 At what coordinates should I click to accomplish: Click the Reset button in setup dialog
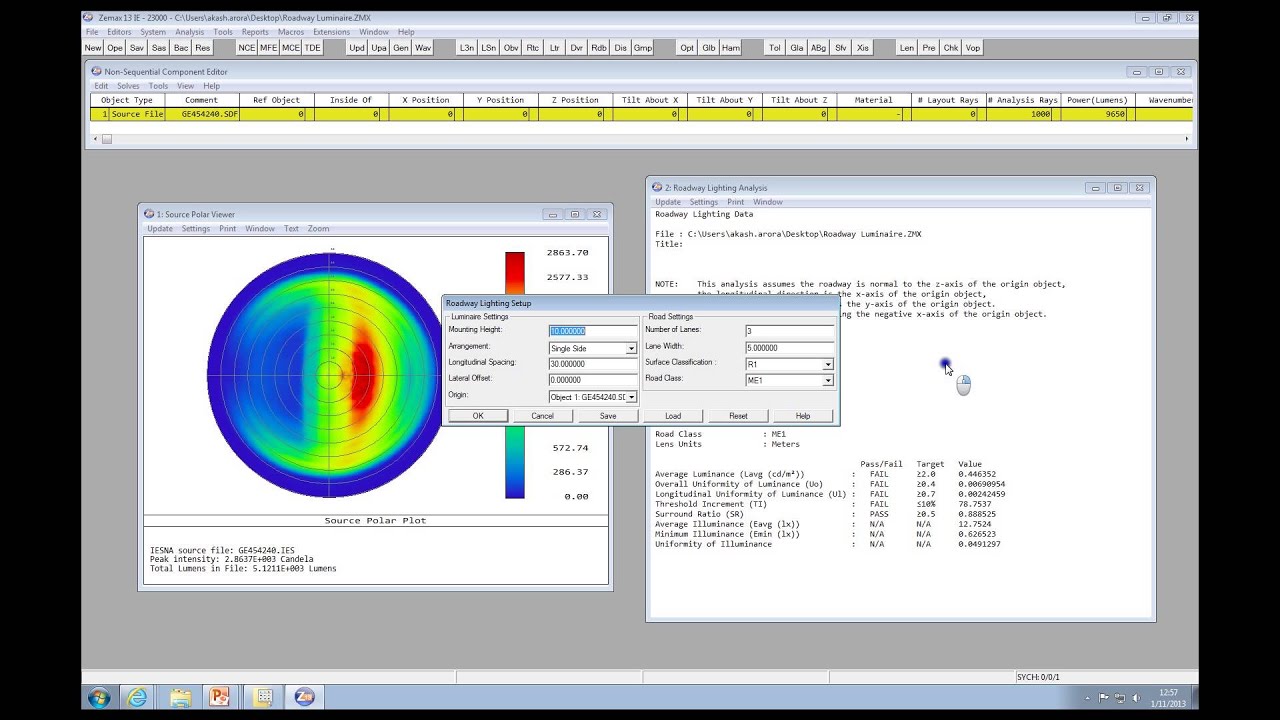pyautogui.click(x=738, y=416)
